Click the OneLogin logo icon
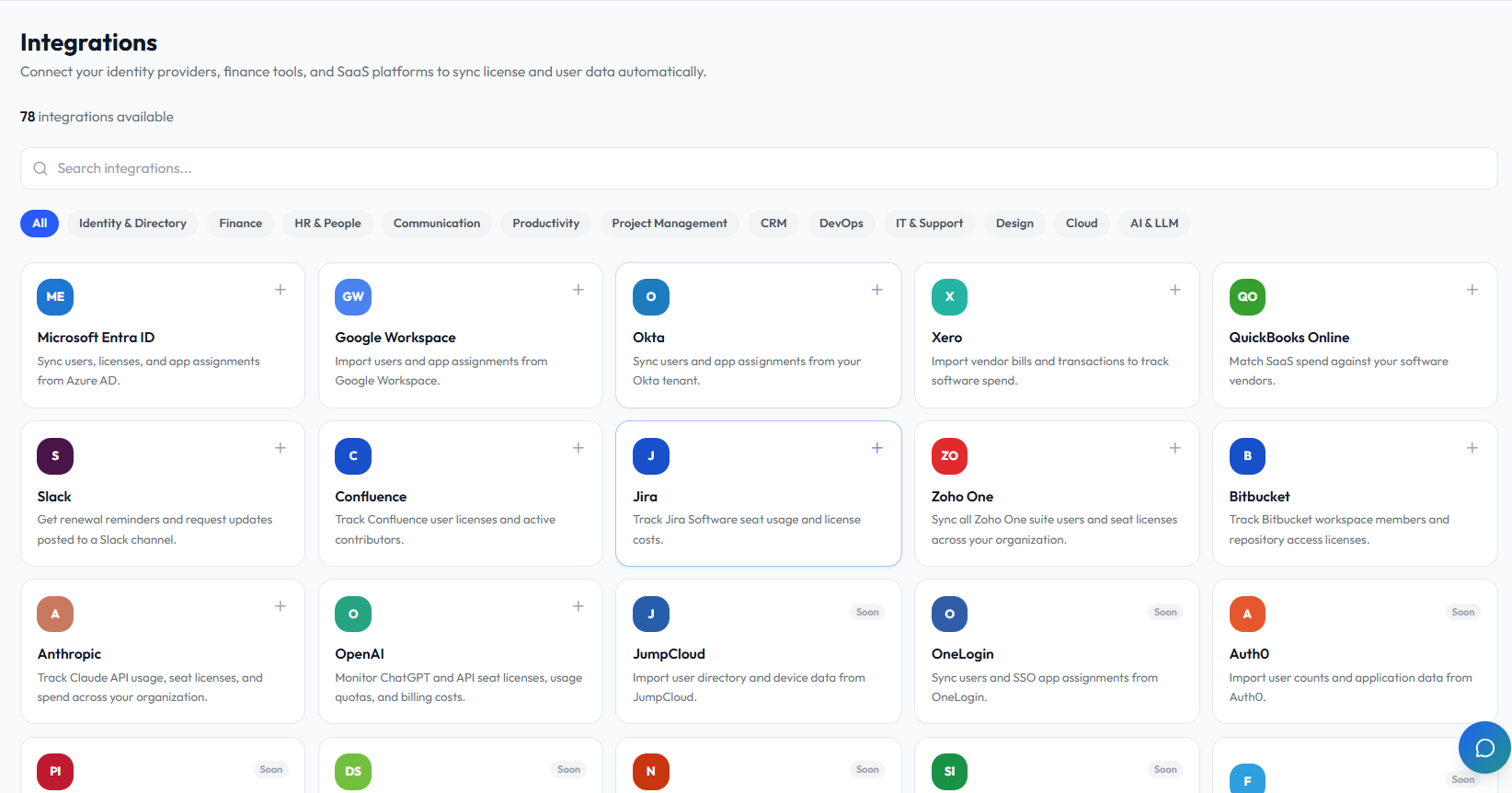 [x=949, y=614]
